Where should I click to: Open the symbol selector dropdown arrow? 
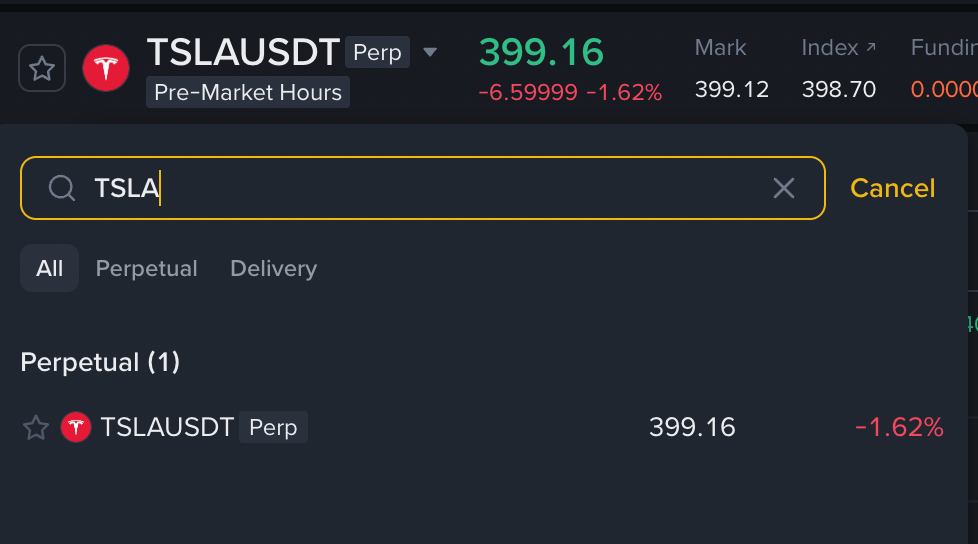tap(430, 52)
